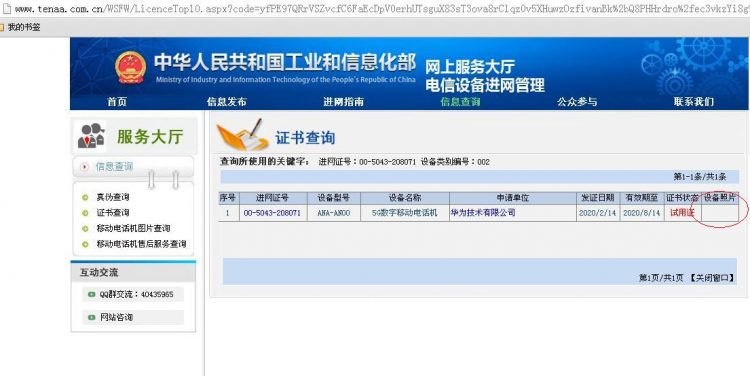Viewport: 750px width, 376px height.
Task: Open the 公众参与 navigation item
Action: pos(577,101)
